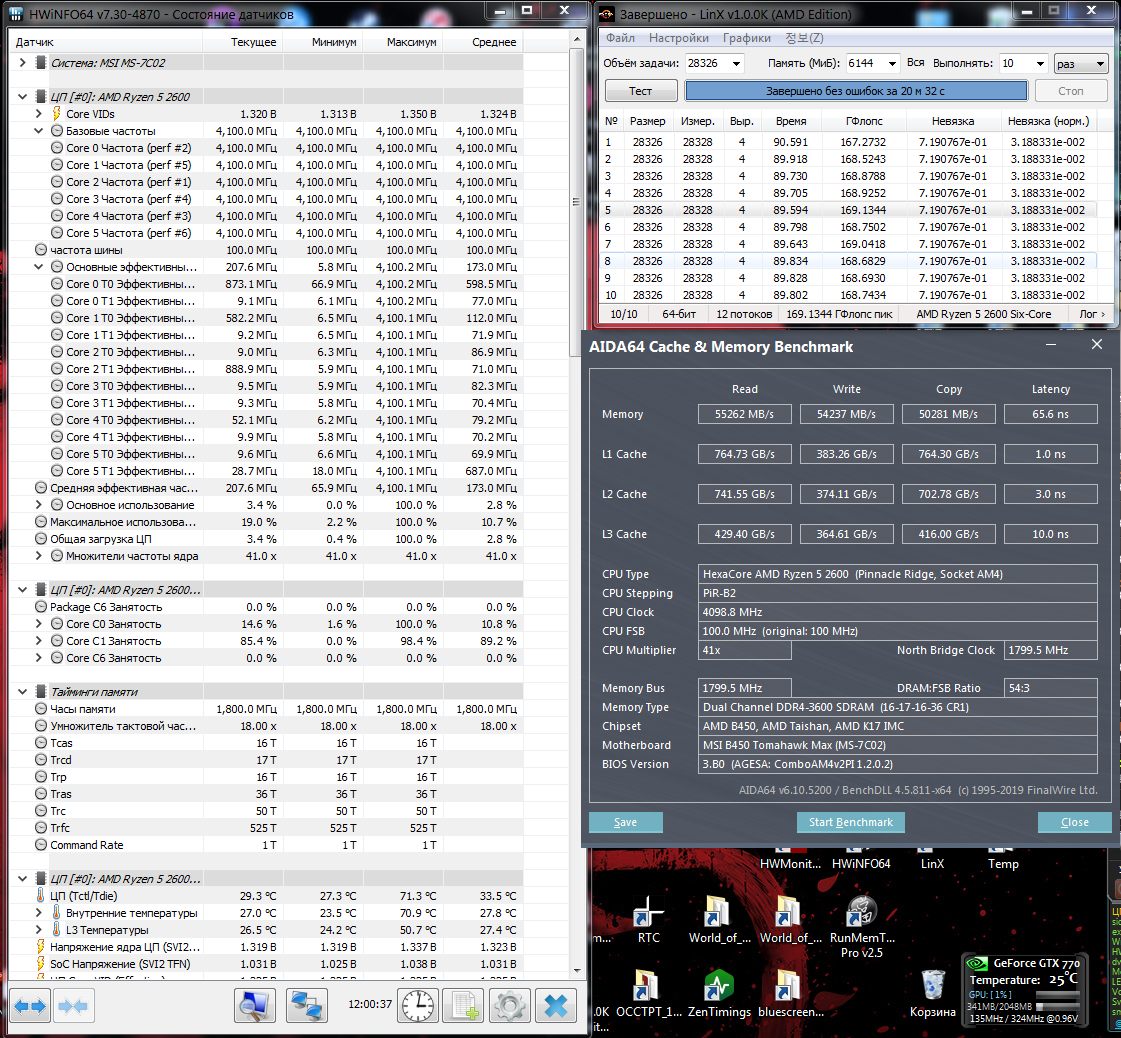Click HWiNFO blue X close-sensors icon
Viewport: 1121px width, 1038px height.
(555, 1006)
